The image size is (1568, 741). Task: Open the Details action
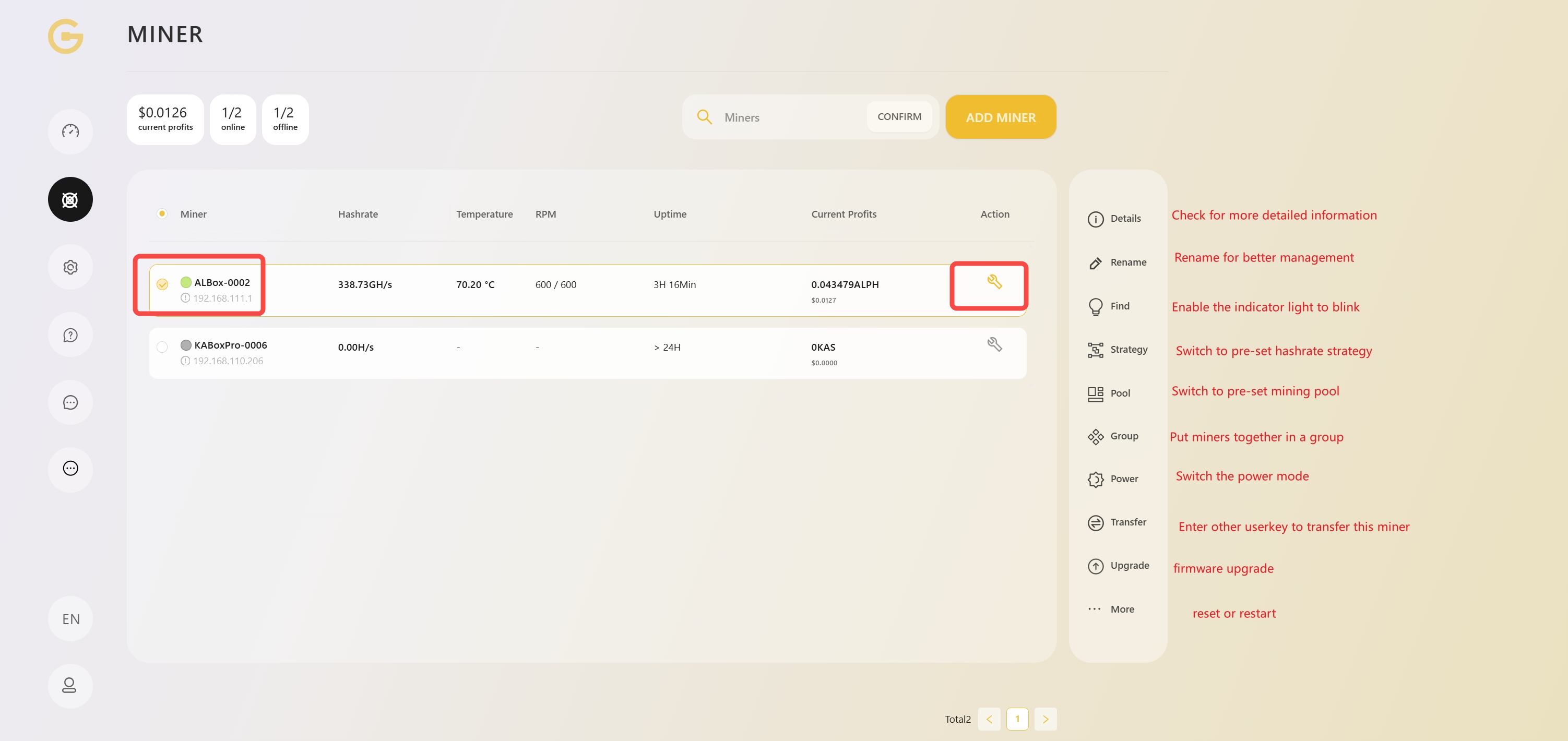[1114, 219]
